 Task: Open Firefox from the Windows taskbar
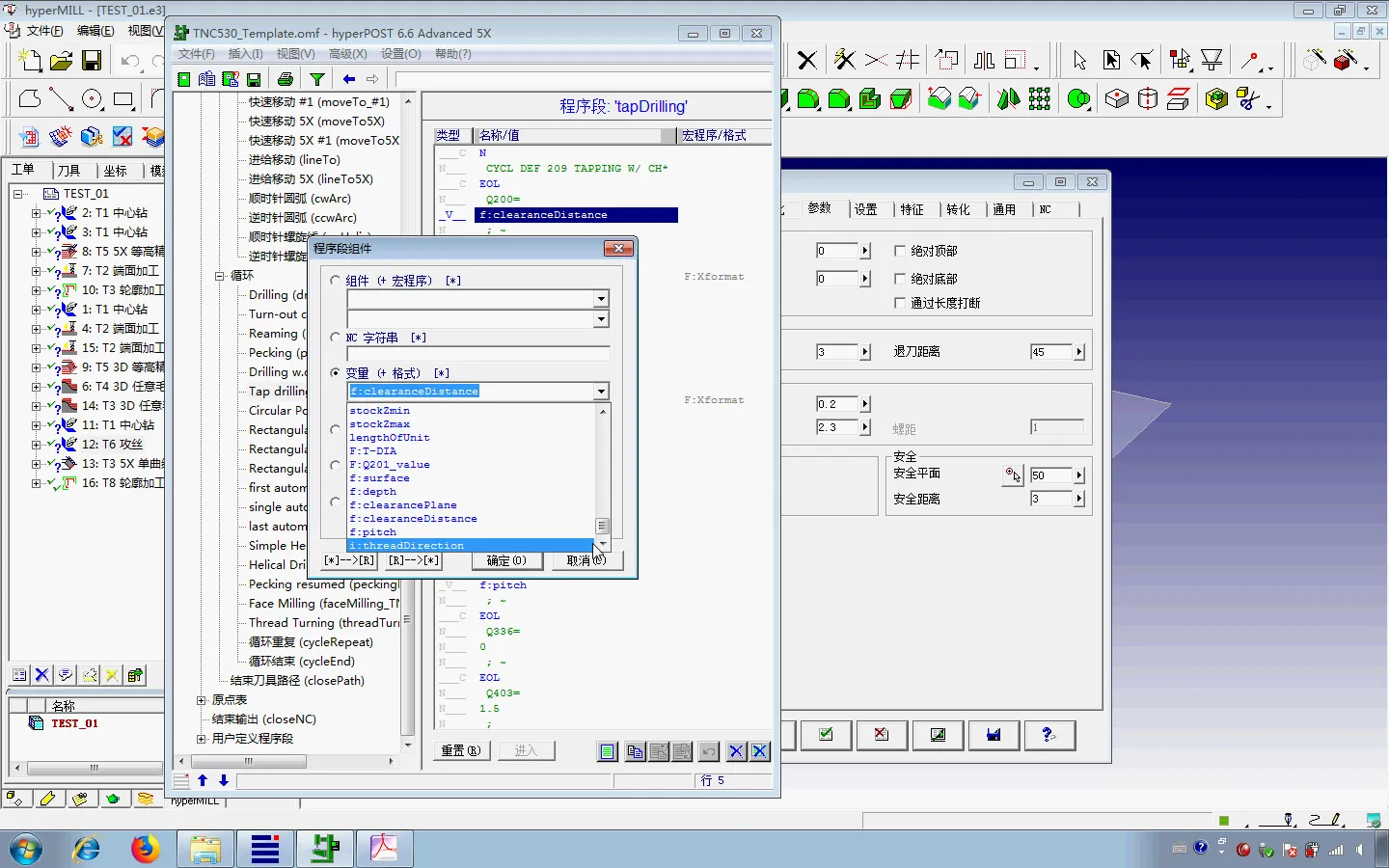coord(146,849)
